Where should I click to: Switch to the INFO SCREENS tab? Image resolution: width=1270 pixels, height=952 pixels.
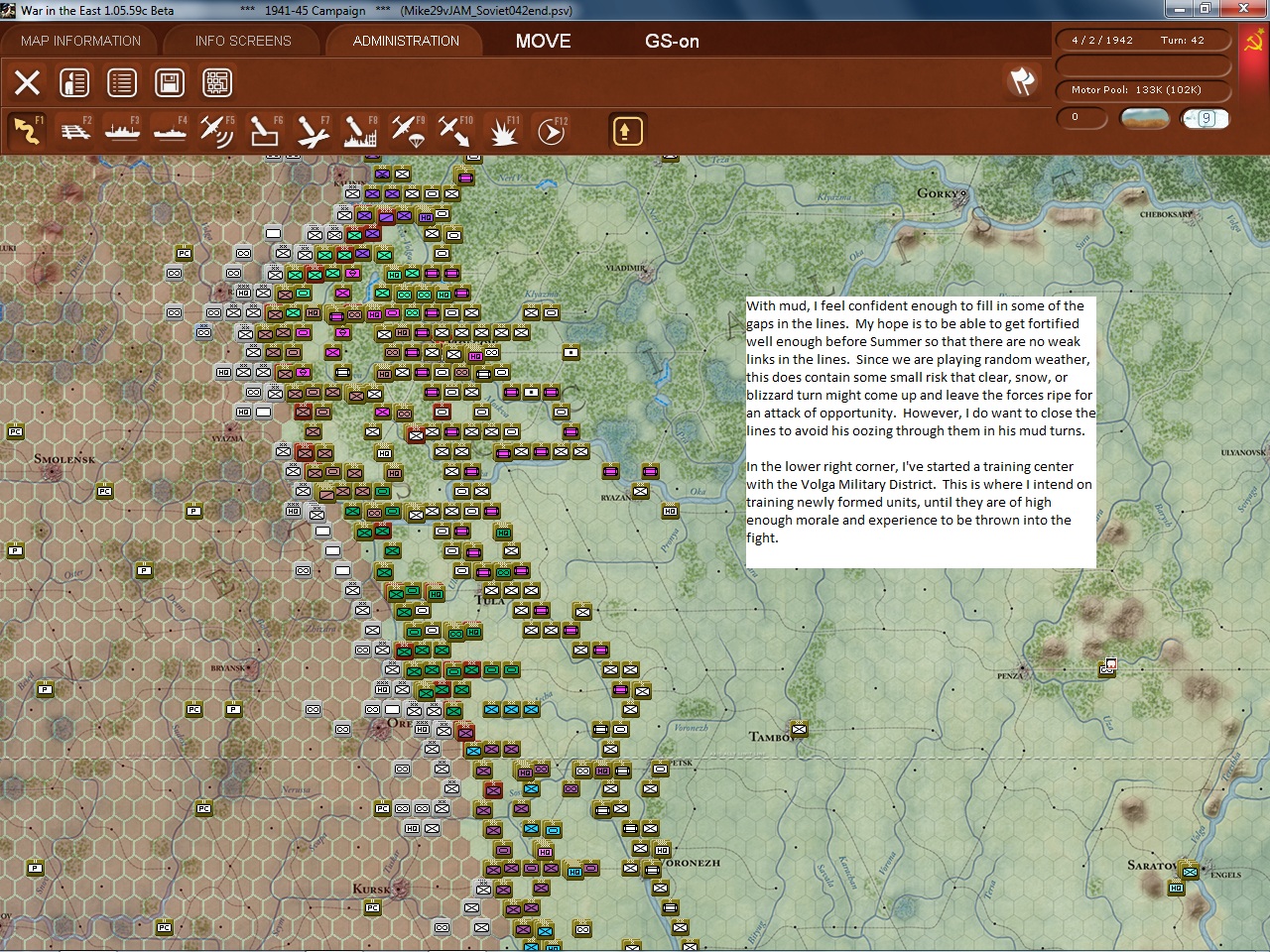point(243,41)
